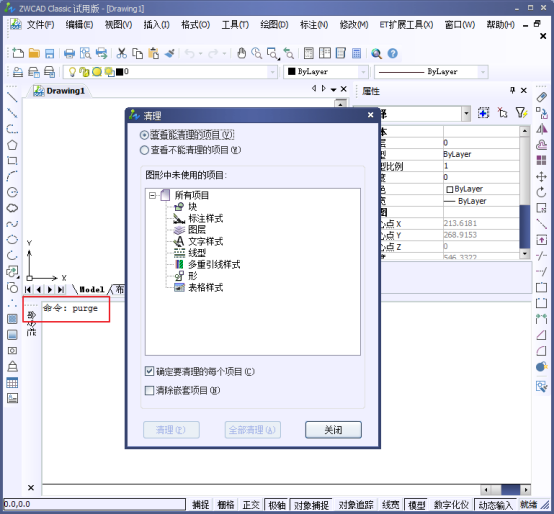Select radio 查看不能清理的项目
Screen dimensions: 554x514
(x=144, y=150)
